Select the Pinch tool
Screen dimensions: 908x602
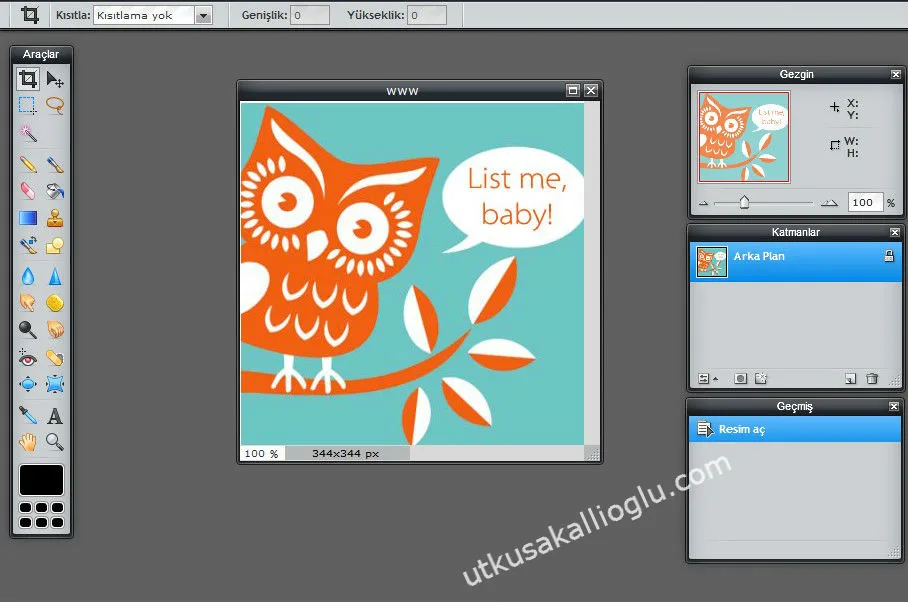55,384
